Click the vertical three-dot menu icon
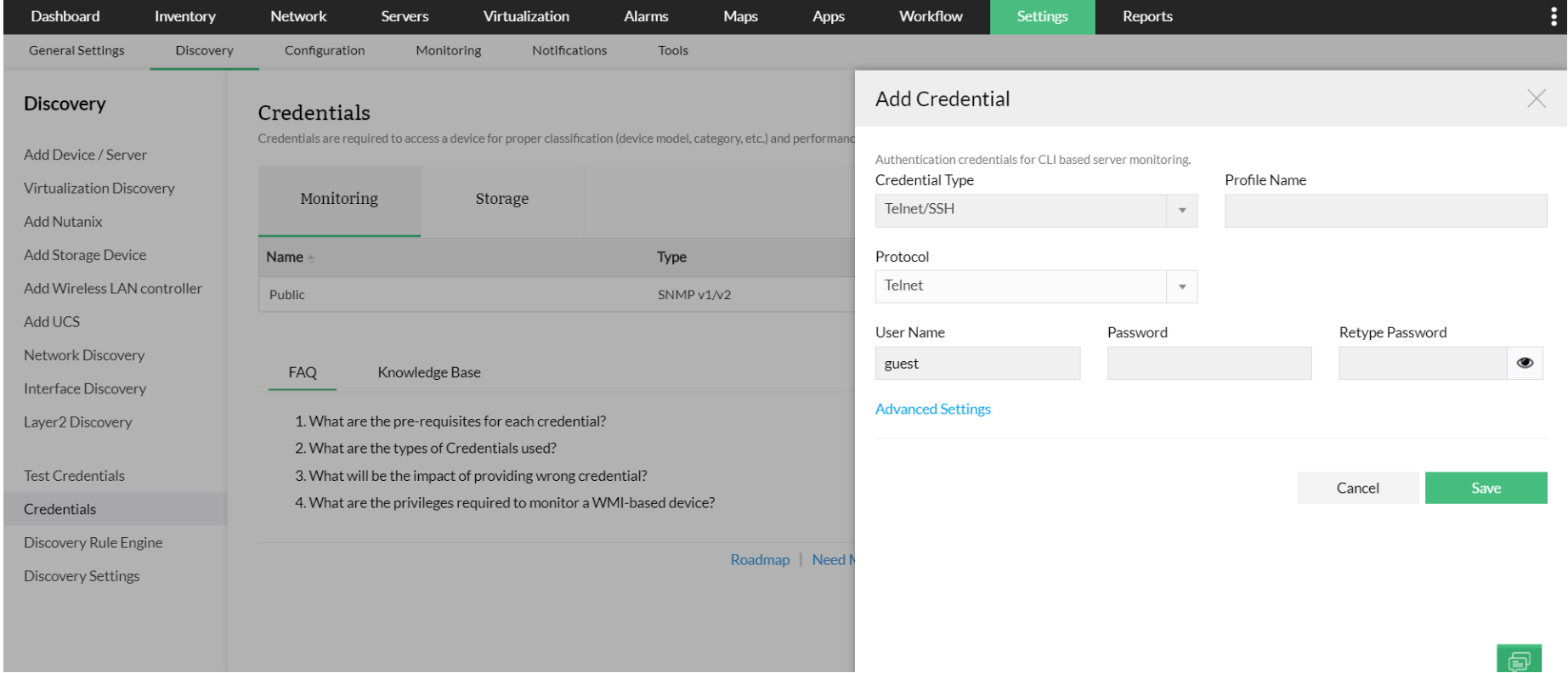The width and height of the screenshot is (1568, 673). pos(1554,17)
